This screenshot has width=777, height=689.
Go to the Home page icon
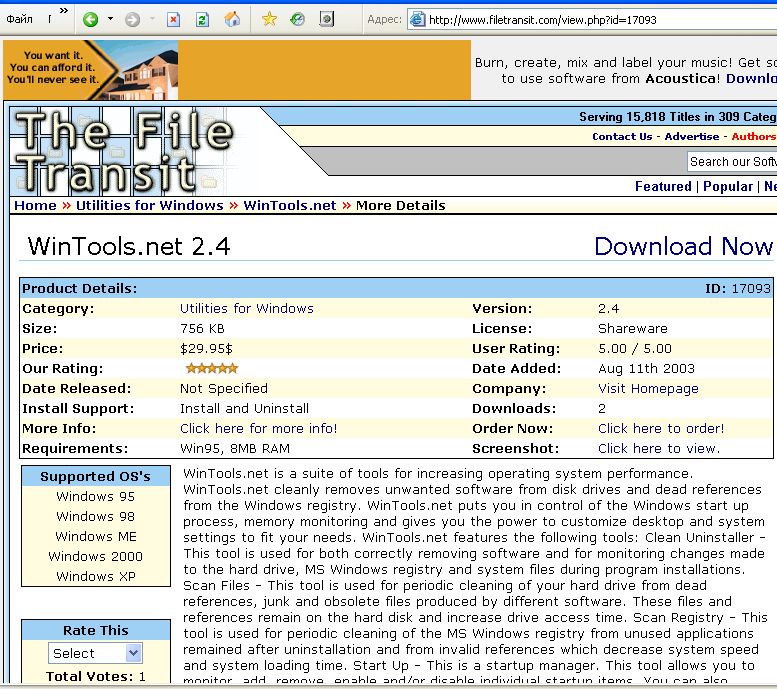coord(232,19)
